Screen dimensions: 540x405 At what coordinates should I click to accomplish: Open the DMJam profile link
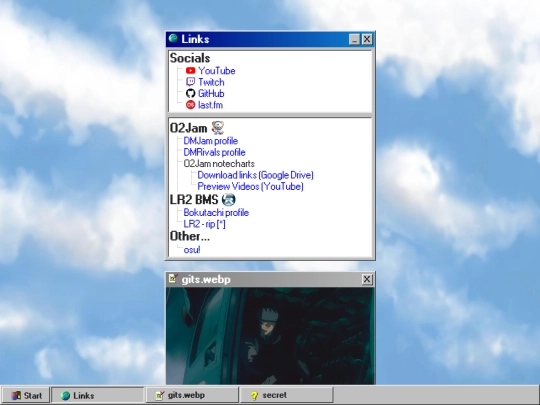tap(210, 141)
